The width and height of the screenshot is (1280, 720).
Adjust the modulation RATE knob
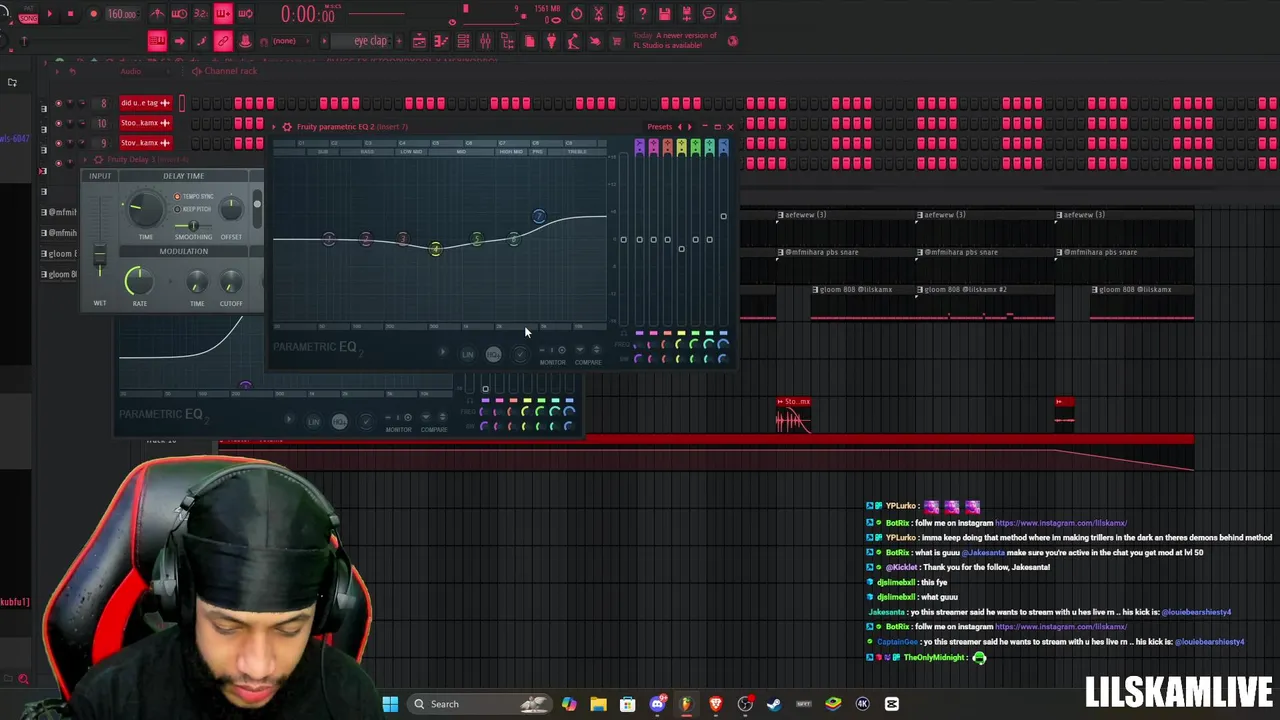point(139,281)
